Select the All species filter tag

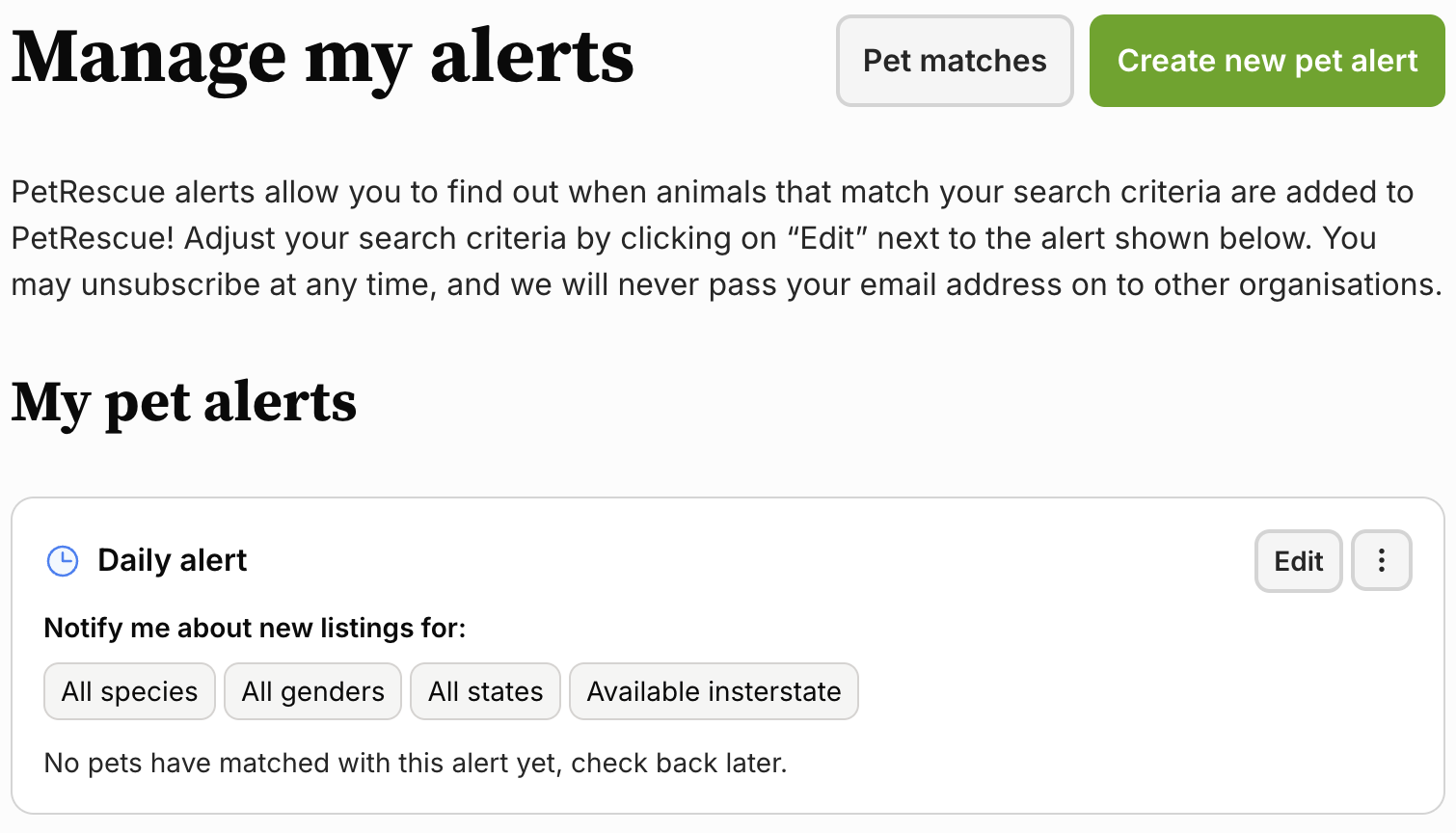click(x=129, y=691)
